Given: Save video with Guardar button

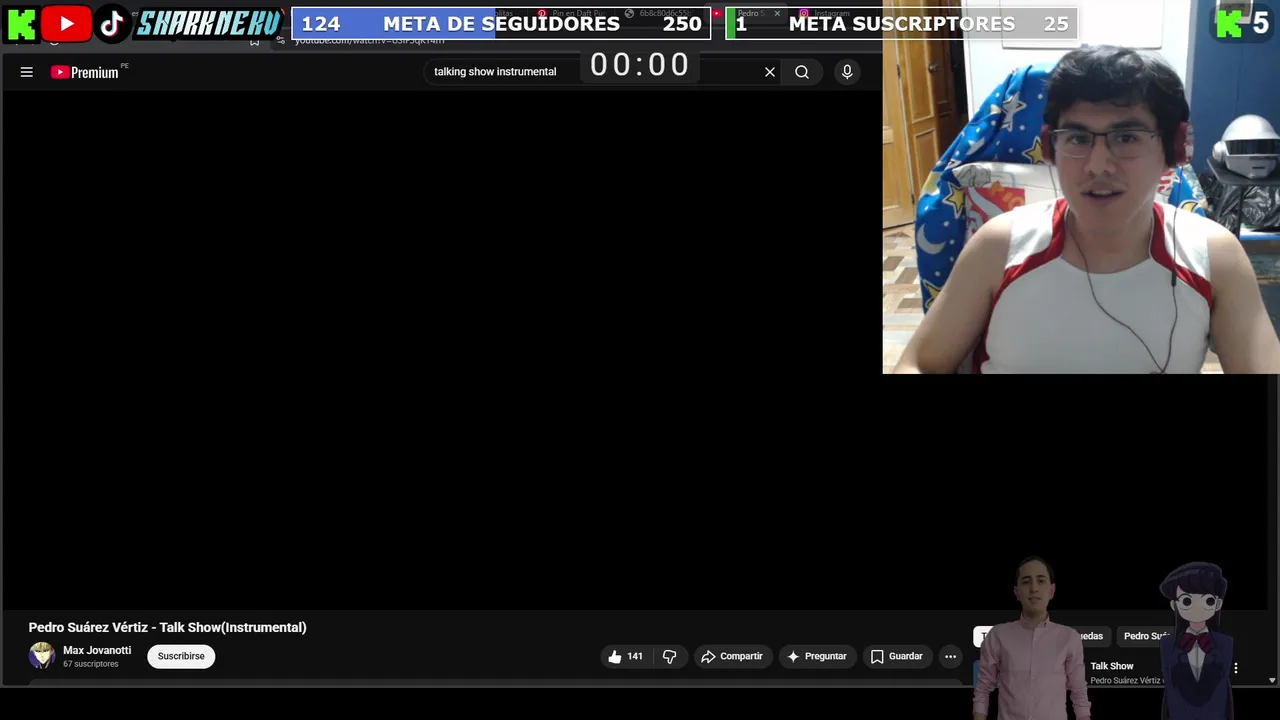Looking at the screenshot, I should (x=897, y=657).
